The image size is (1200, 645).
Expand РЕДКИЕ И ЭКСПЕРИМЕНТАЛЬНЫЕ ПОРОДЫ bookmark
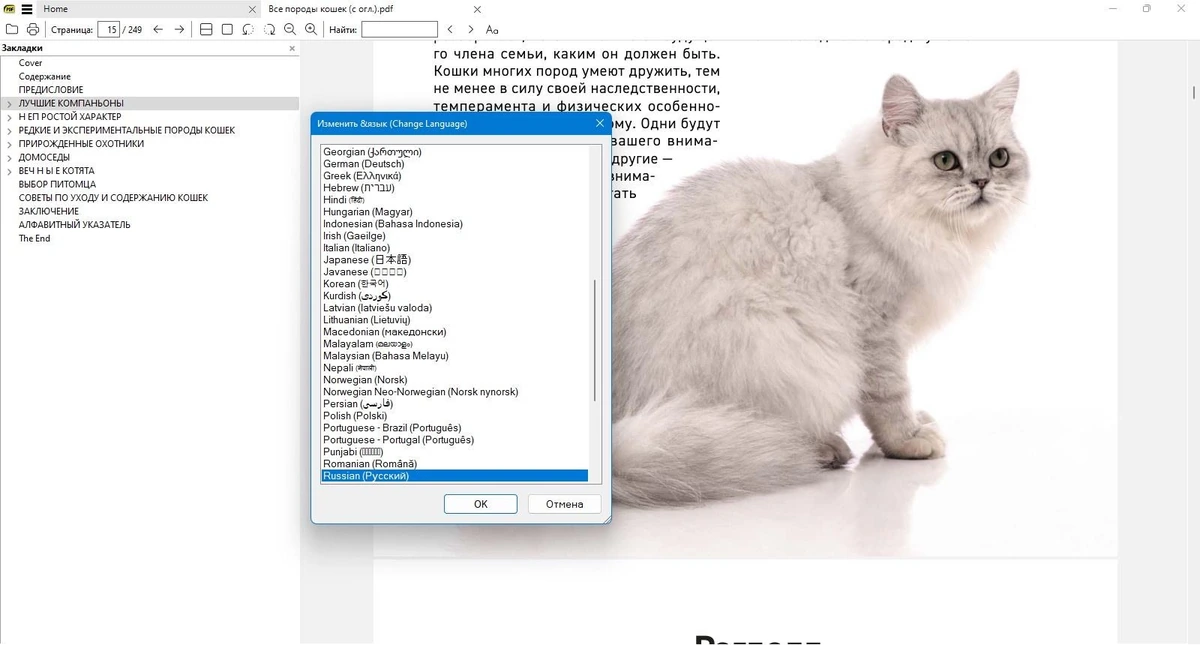10,131
